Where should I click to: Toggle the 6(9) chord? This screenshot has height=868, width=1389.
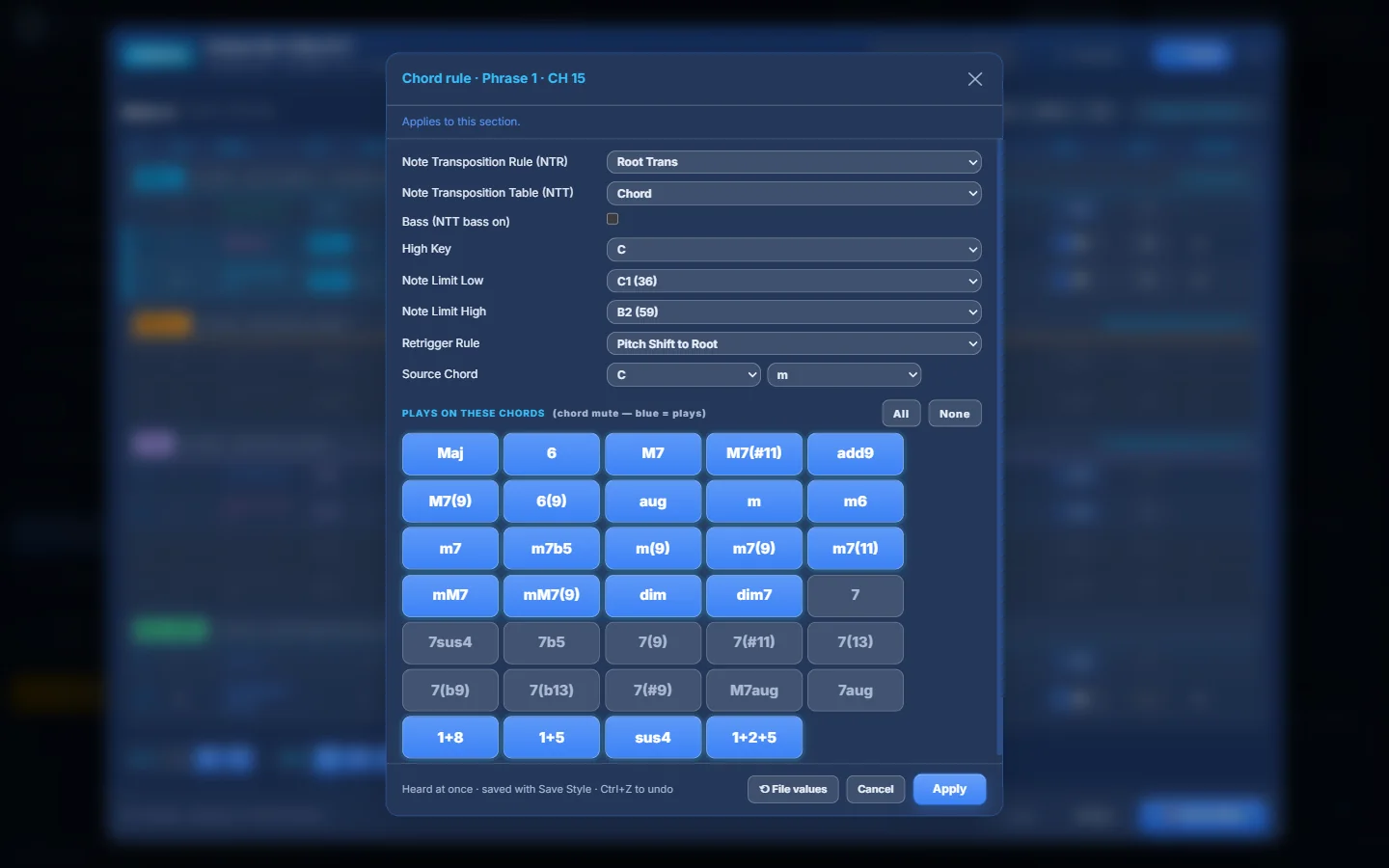552,502
